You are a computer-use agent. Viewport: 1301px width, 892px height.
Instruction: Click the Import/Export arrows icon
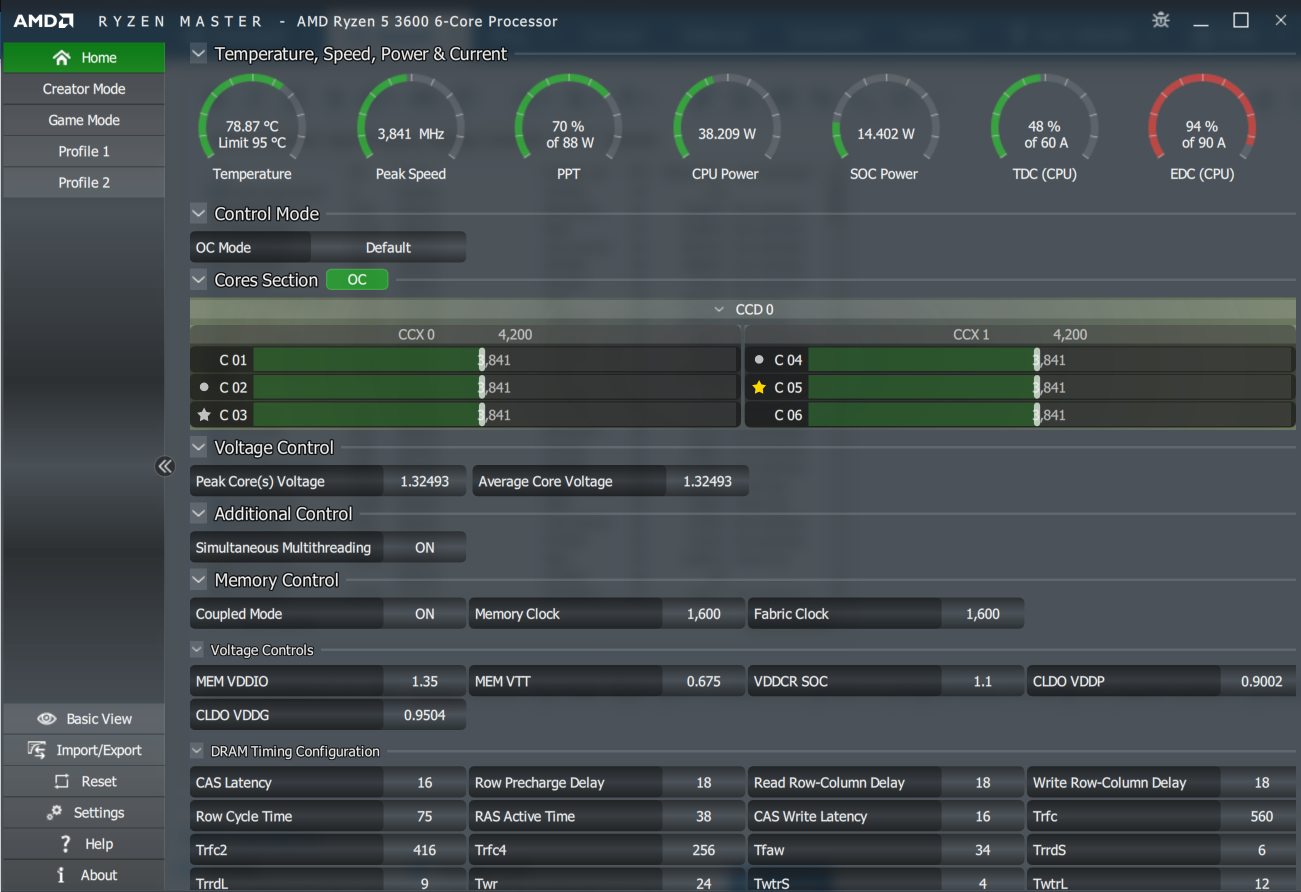[x=37, y=750]
